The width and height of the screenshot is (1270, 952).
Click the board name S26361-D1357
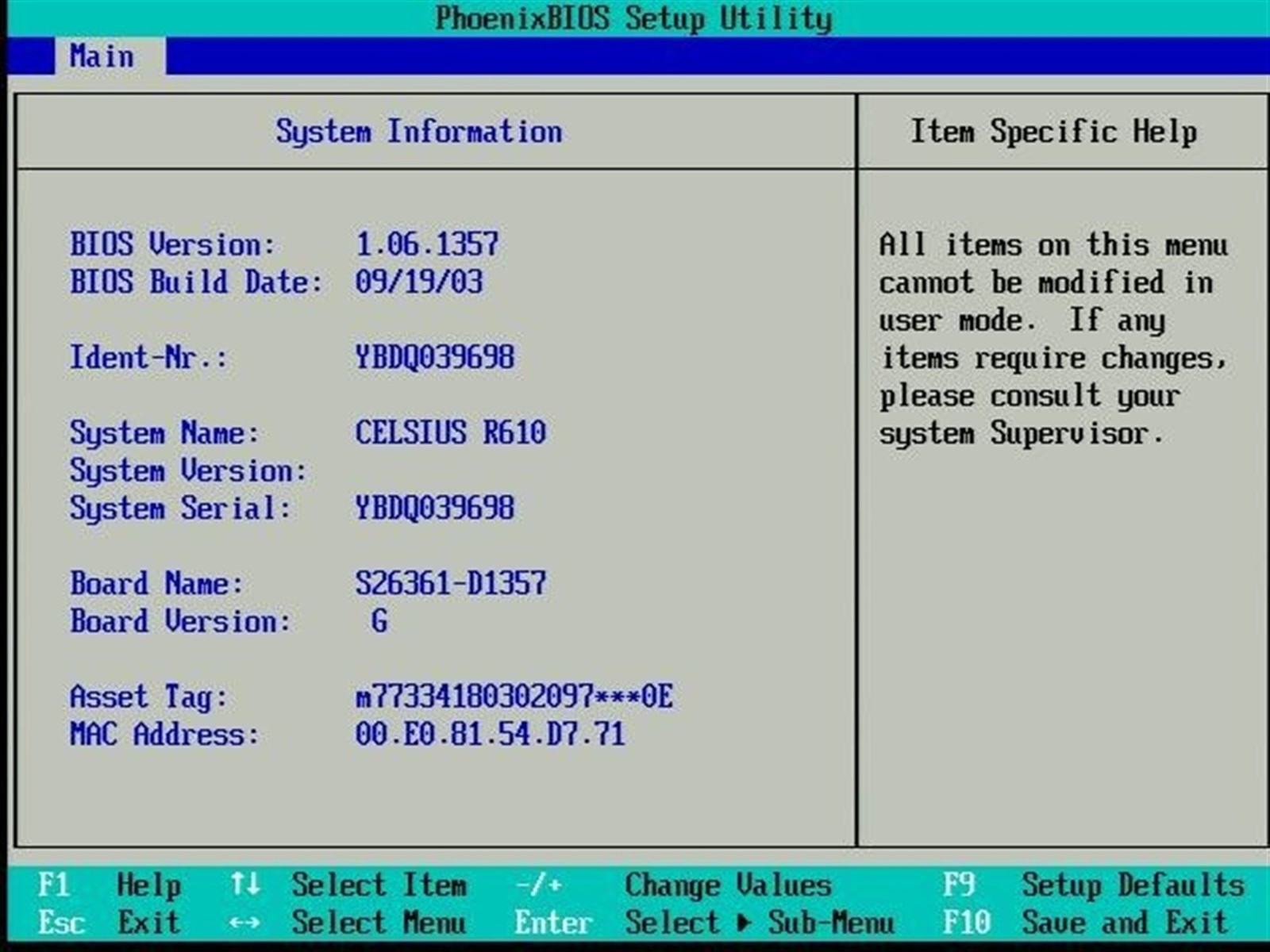point(451,583)
